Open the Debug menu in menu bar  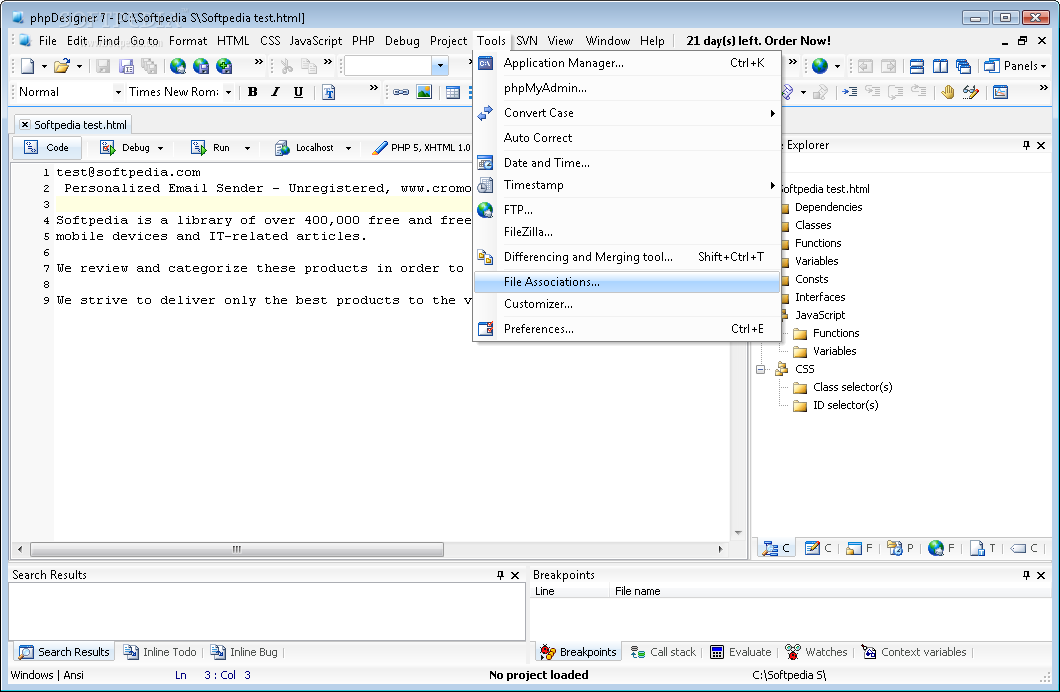click(402, 41)
